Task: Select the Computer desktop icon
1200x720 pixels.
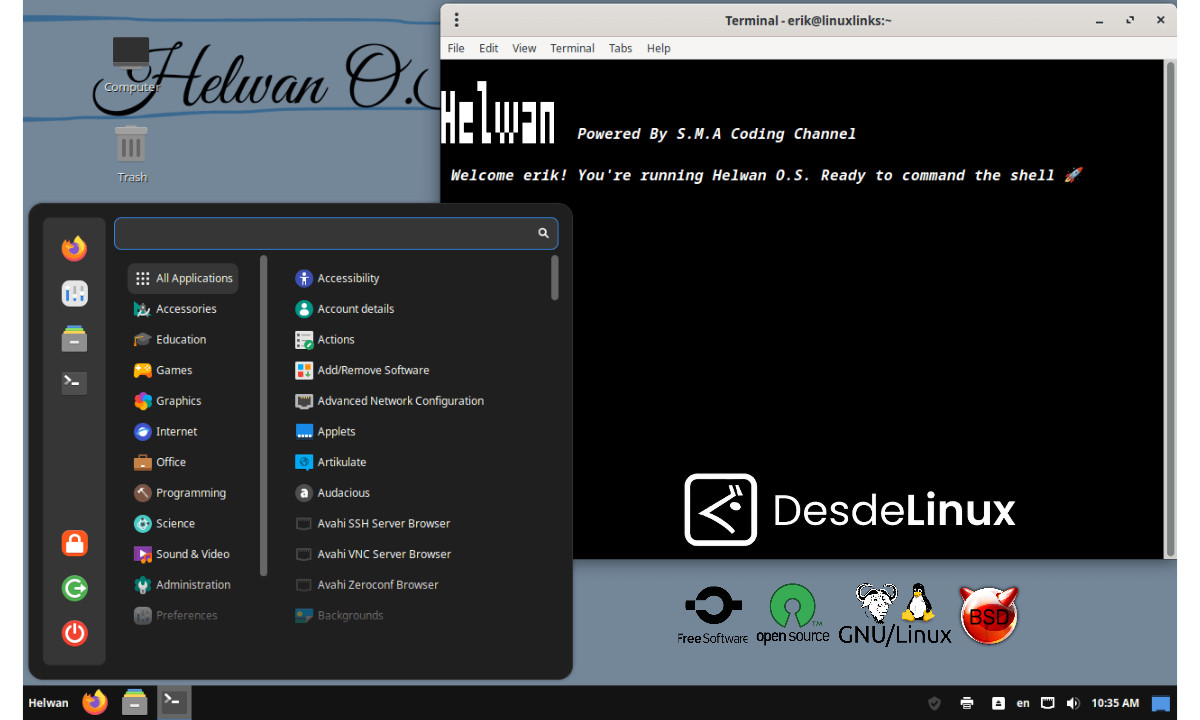Action: pyautogui.click(x=131, y=66)
